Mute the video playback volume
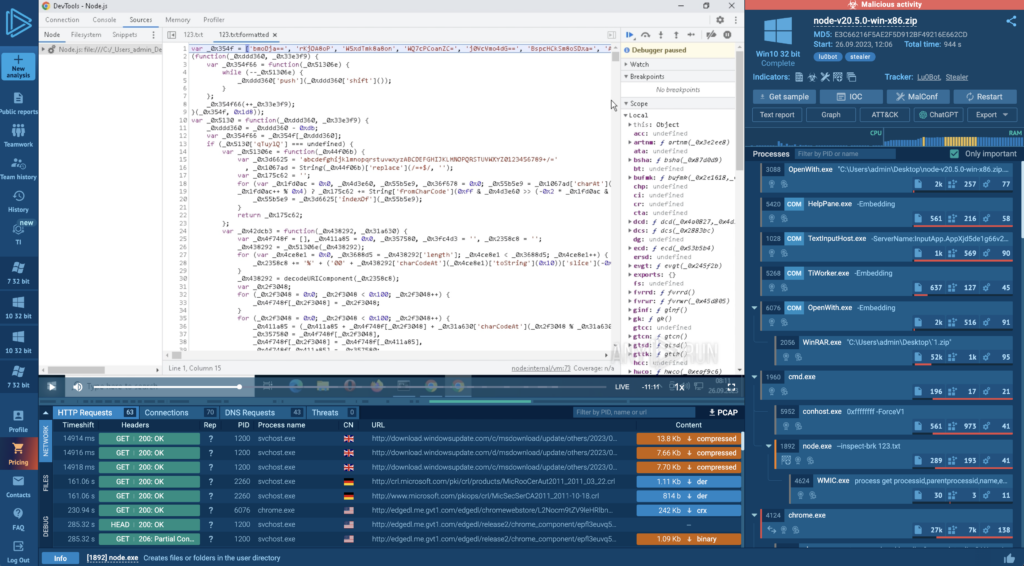The height and width of the screenshot is (566, 1024). [x=77, y=386]
